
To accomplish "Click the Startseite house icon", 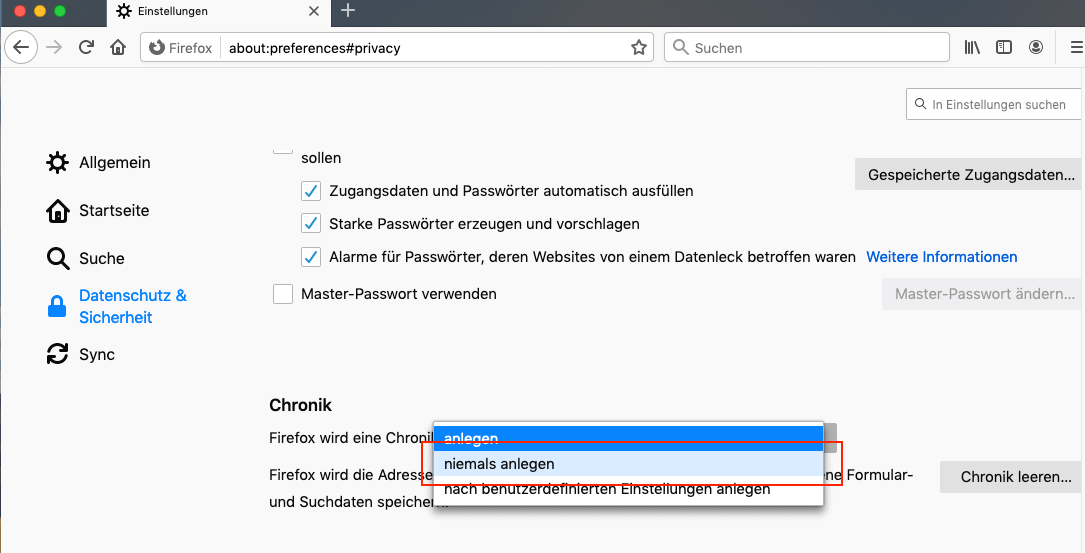I will click(x=57, y=211).
